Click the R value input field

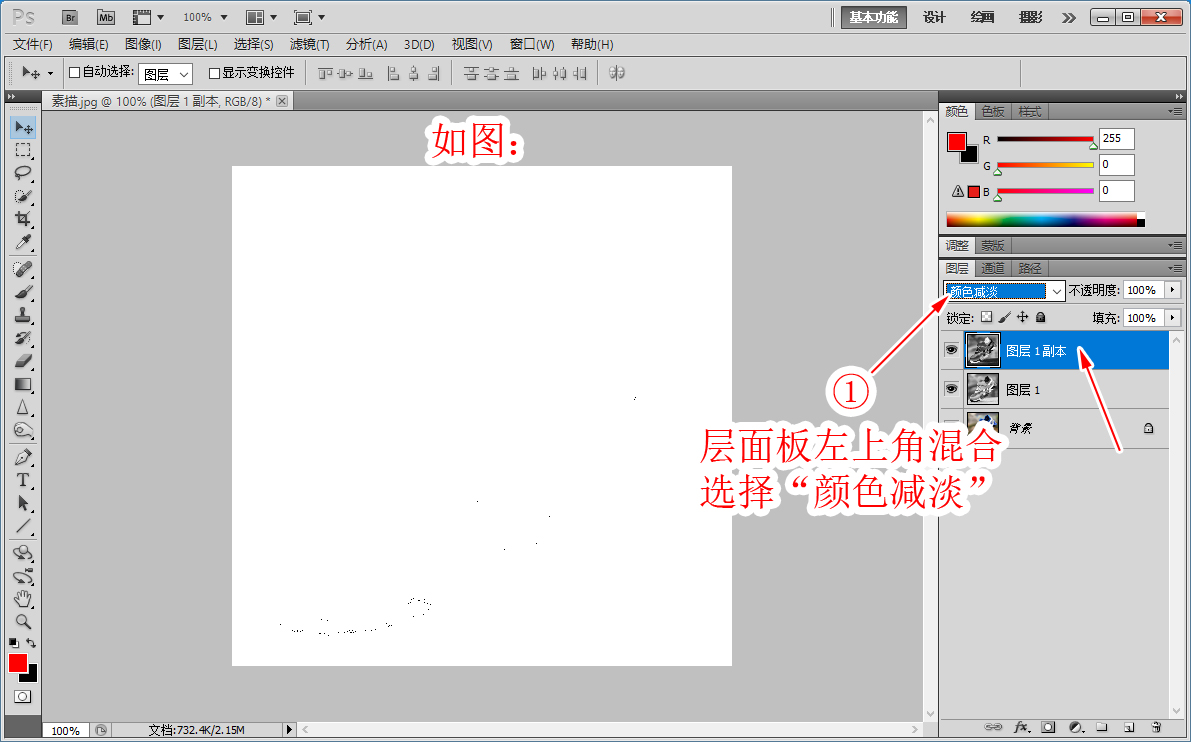point(1116,139)
